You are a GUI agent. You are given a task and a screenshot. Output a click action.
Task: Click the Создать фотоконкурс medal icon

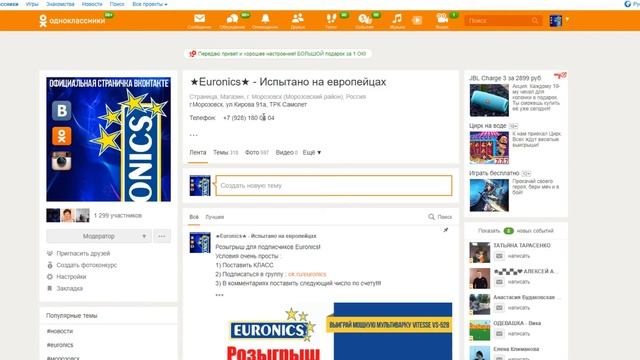(x=50, y=265)
